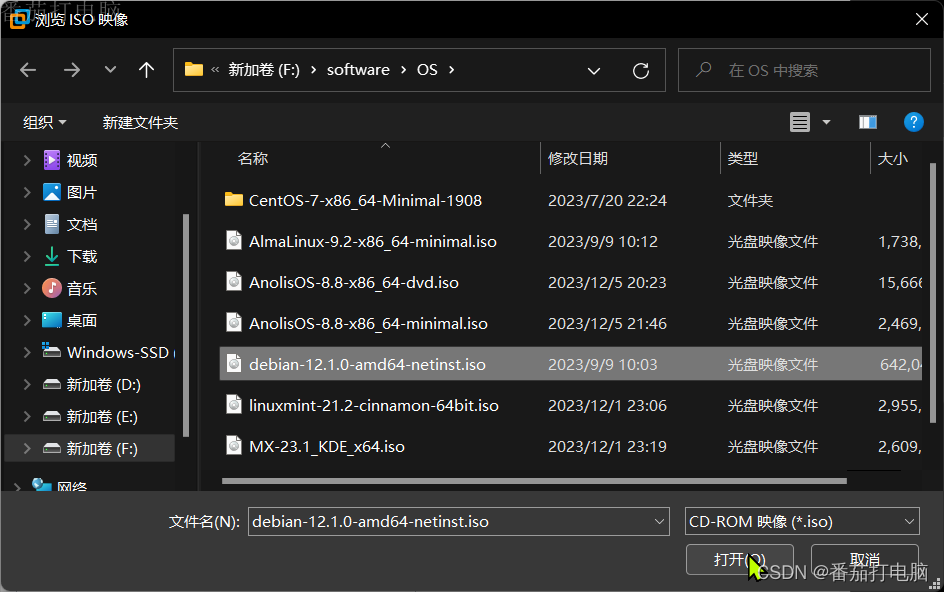944x592 pixels.
Task: Click the 文件夹 type cell
Action: 750,201
